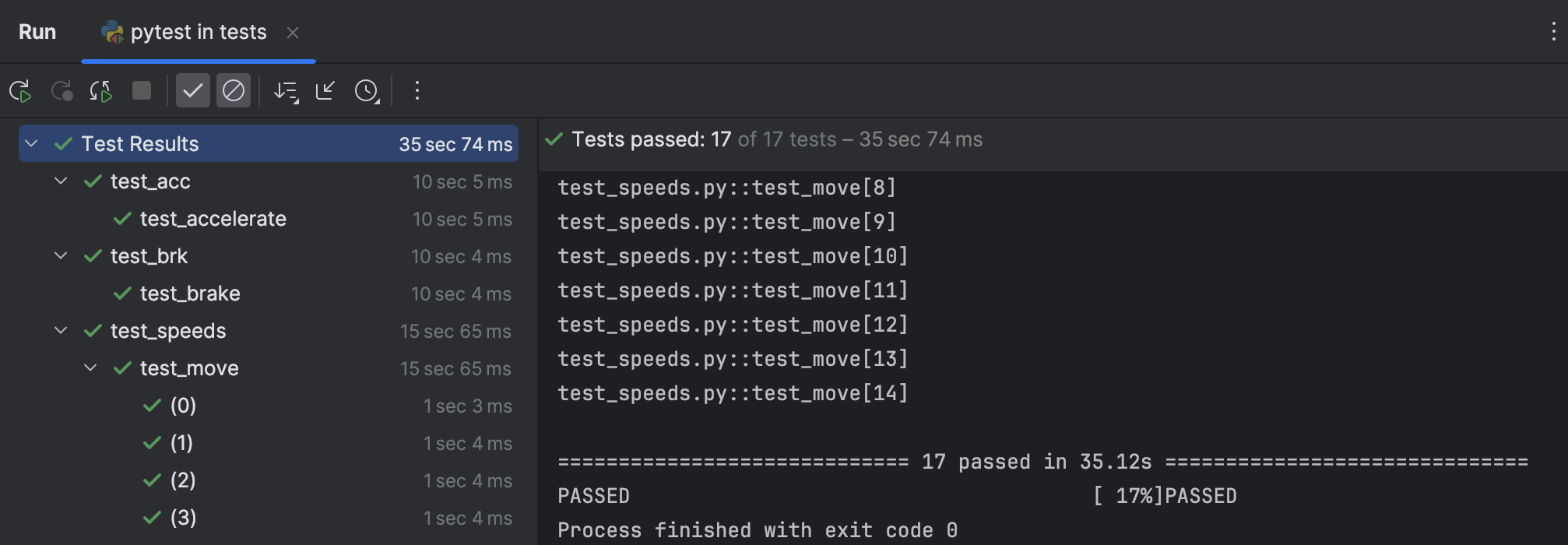Rerun all the pytest tests
The height and width of the screenshot is (545, 1568).
click(21, 90)
